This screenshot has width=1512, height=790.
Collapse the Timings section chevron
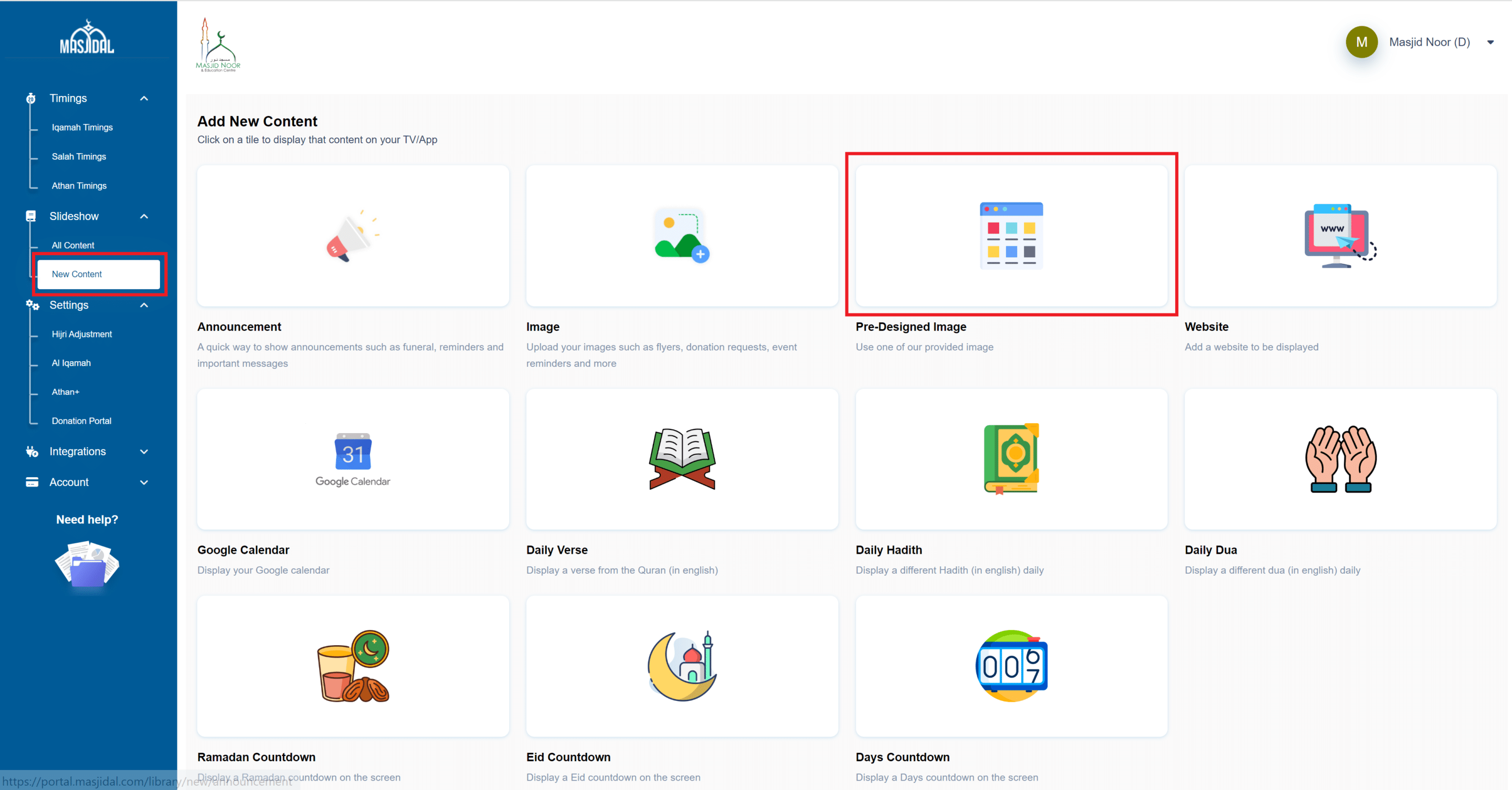144,98
